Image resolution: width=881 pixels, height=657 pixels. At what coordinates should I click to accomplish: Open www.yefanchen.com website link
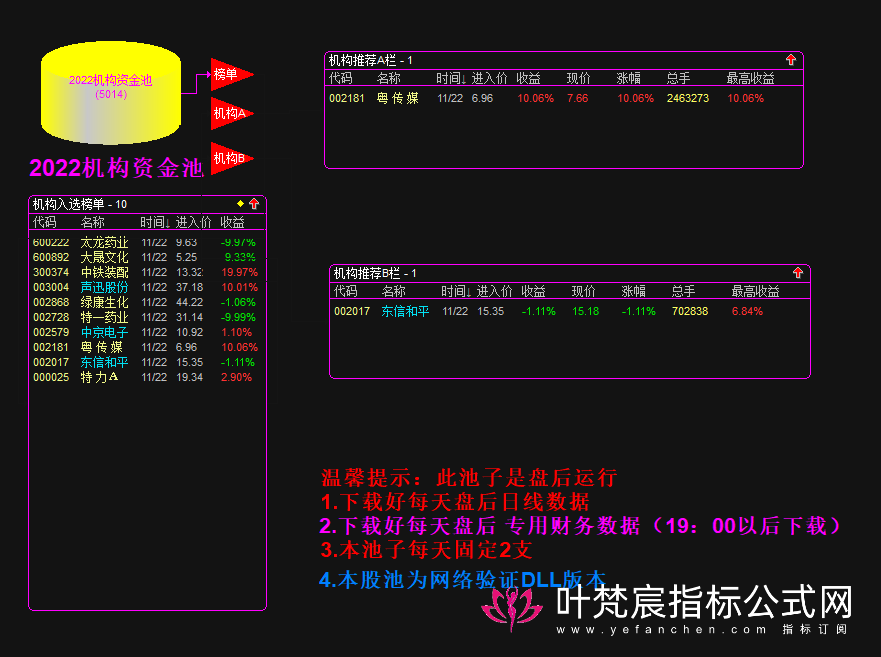click(x=661, y=629)
